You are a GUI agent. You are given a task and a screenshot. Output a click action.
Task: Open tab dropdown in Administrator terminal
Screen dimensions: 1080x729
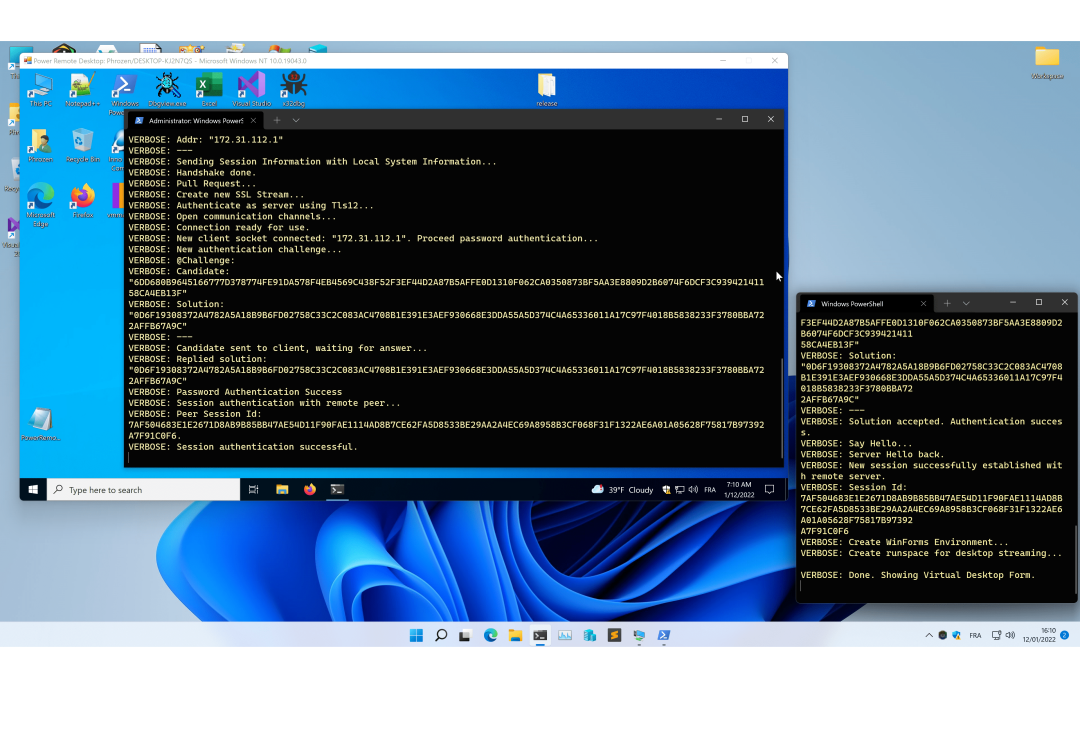point(296,120)
